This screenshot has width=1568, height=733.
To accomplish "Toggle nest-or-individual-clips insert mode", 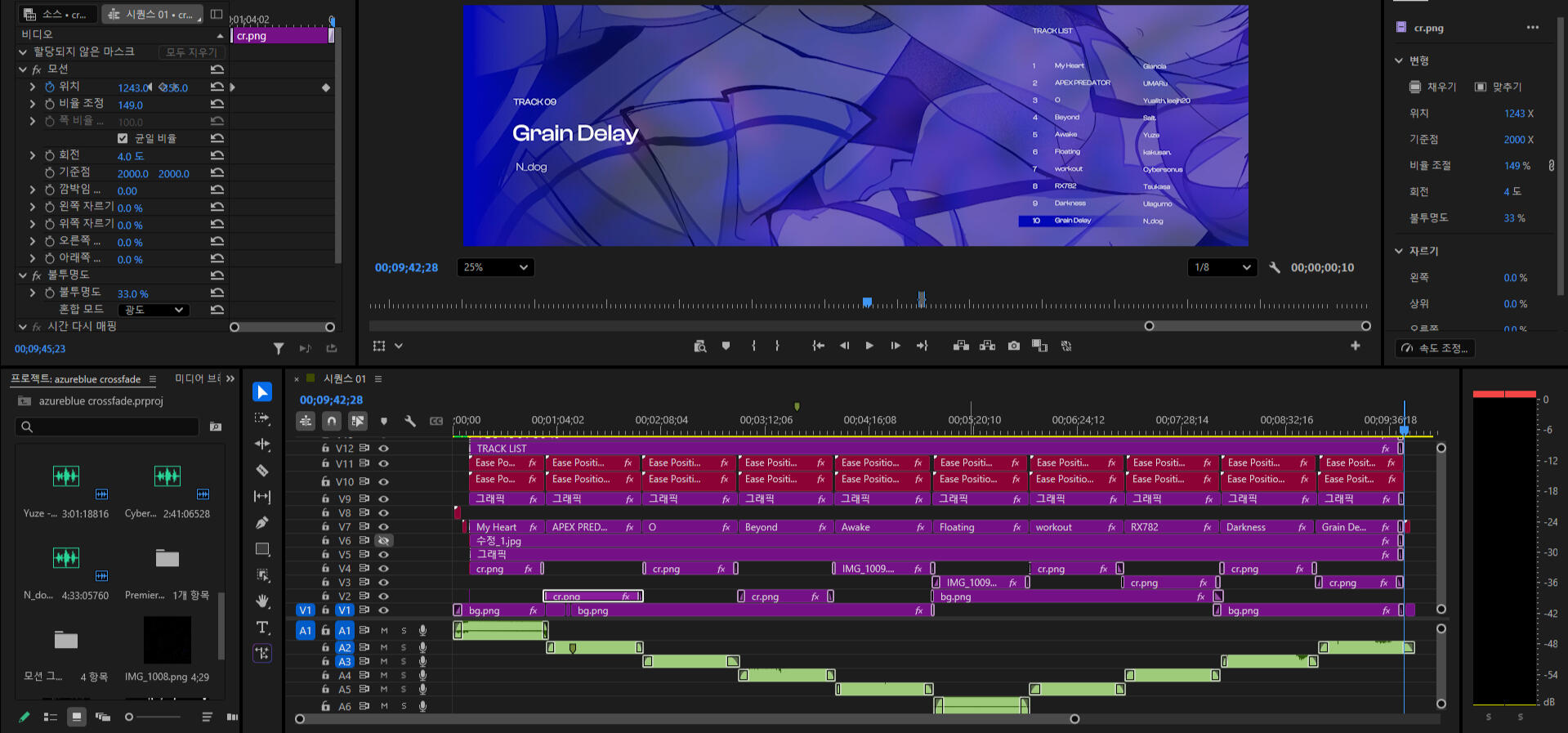I will (x=306, y=421).
